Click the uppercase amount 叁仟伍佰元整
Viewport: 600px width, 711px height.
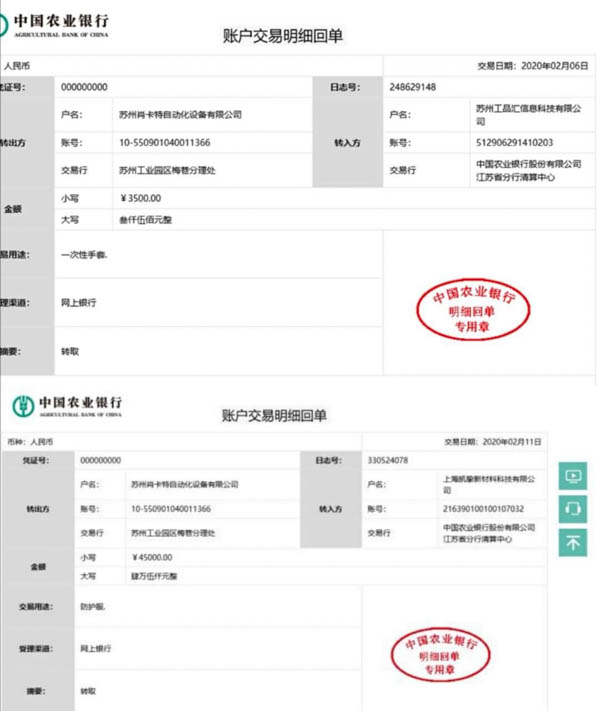click(146, 220)
